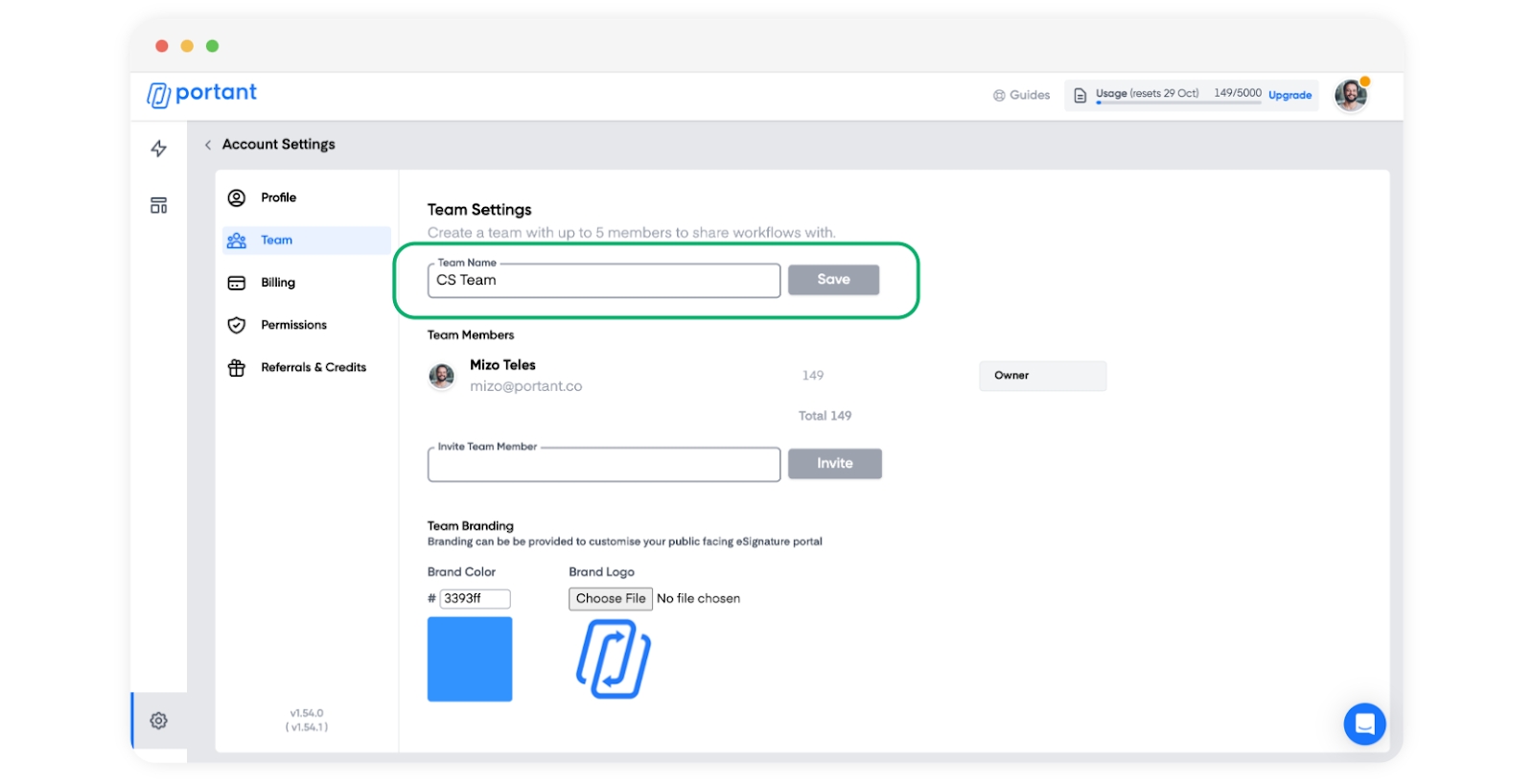
Task: Select the Profile settings tab
Action: click(x=278, y=197)
